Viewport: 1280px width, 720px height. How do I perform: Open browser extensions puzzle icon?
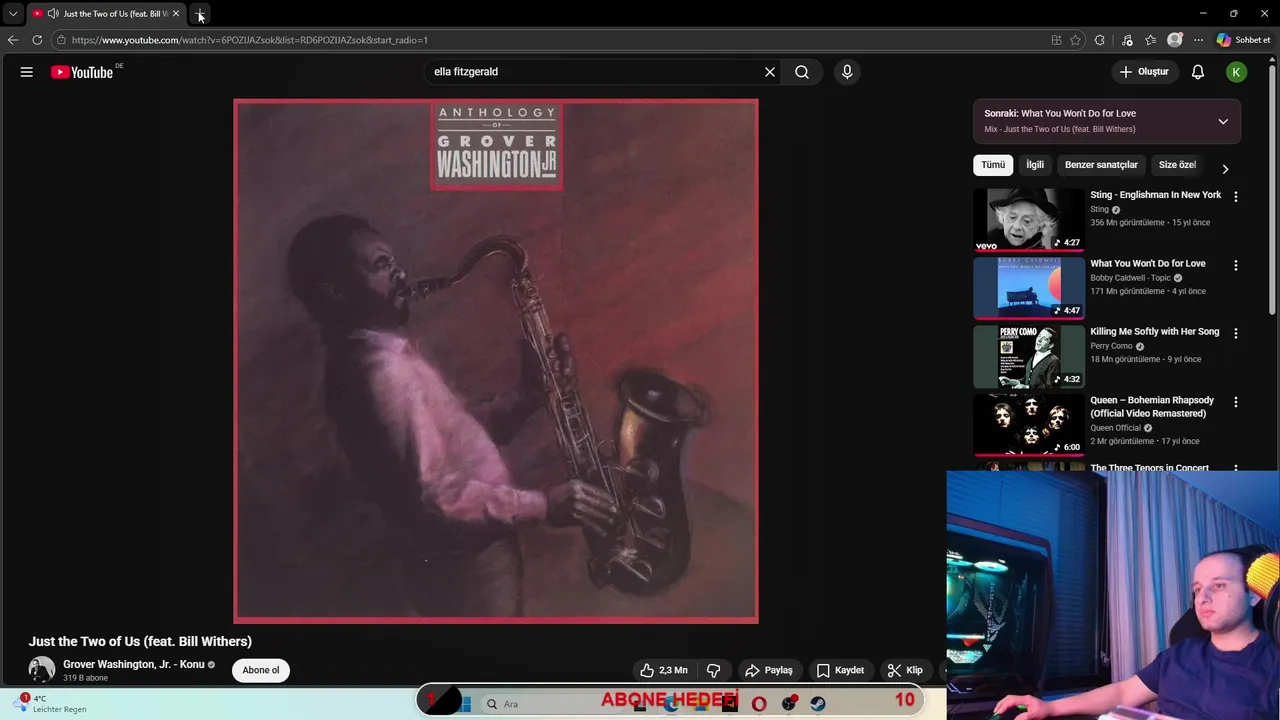pos(1100,40)
